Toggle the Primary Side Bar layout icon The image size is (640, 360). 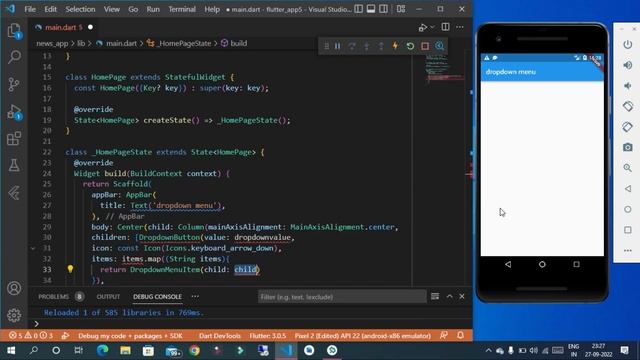click(x=358, y=9)
